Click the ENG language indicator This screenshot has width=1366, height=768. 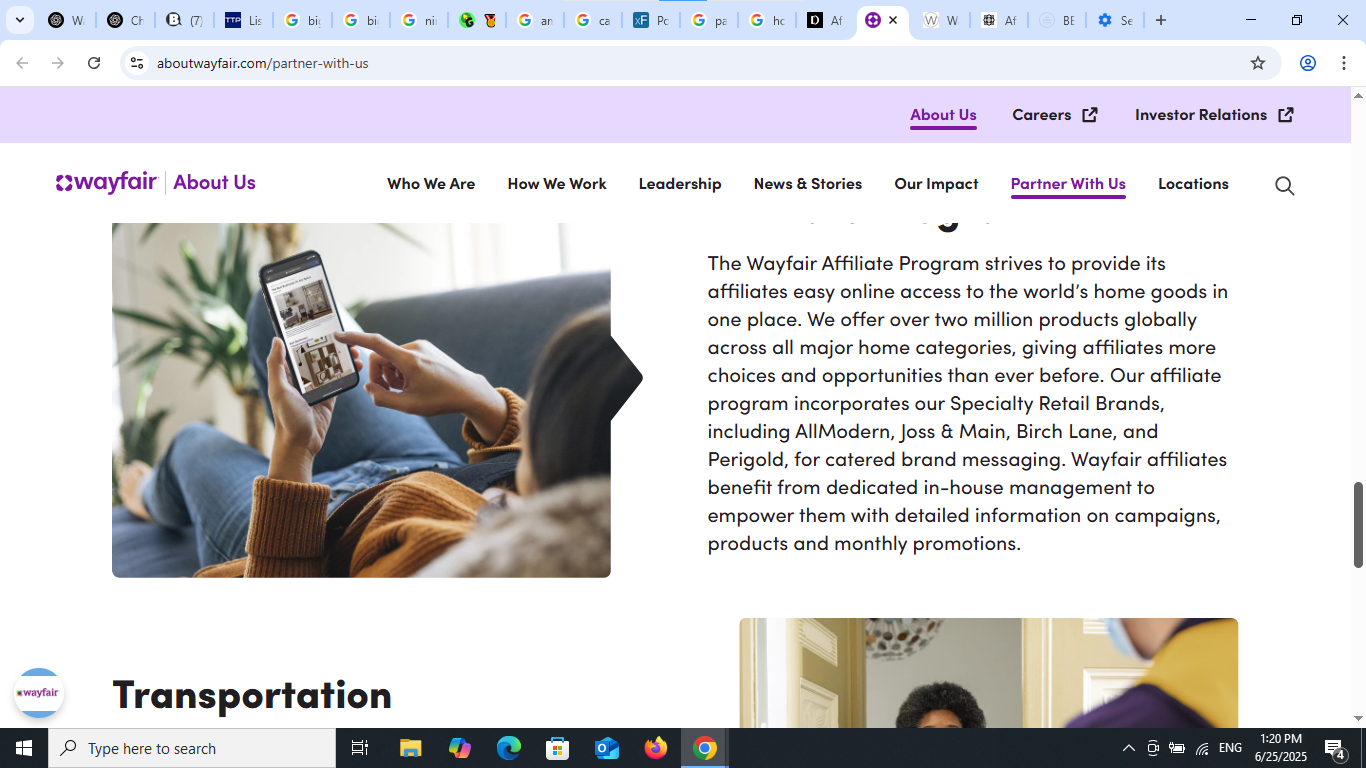[x=1230, y=748]
